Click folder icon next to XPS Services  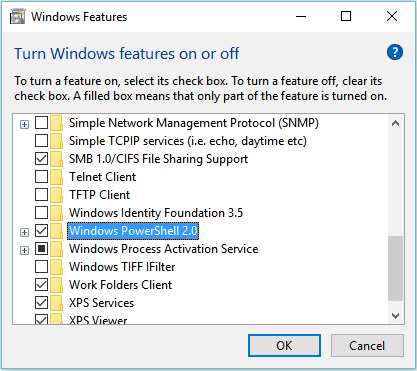[x=57, y=303]
